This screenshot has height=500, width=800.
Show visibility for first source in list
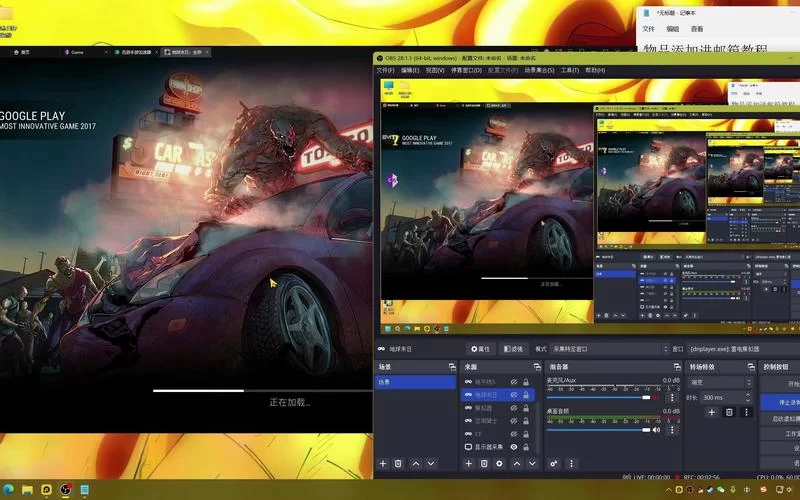[514, 382]
